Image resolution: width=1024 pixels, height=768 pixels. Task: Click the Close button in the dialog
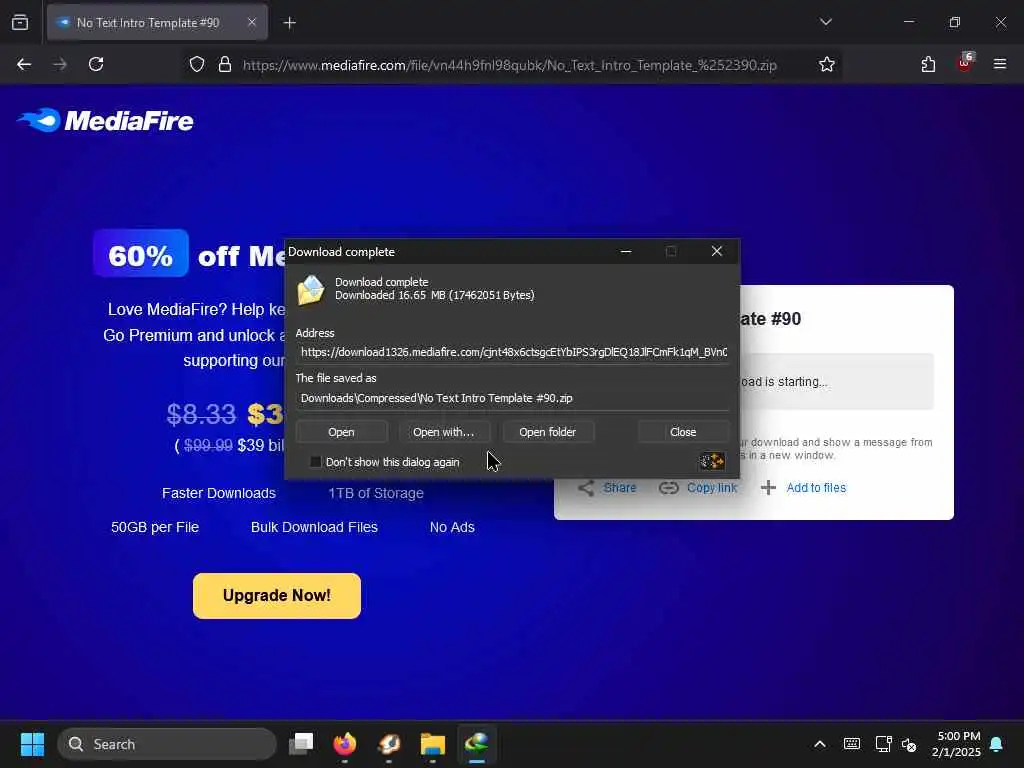pyautogui.click(x=683, y=432)
